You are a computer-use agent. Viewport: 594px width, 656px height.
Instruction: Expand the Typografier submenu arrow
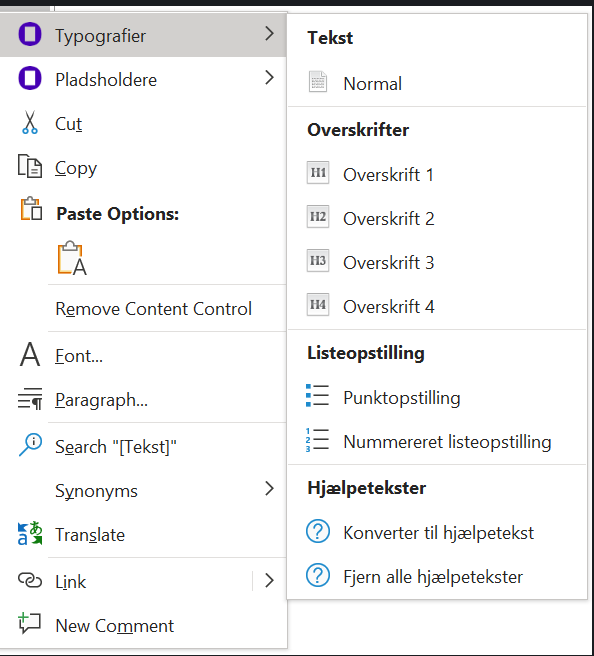[x=269, y=33]
